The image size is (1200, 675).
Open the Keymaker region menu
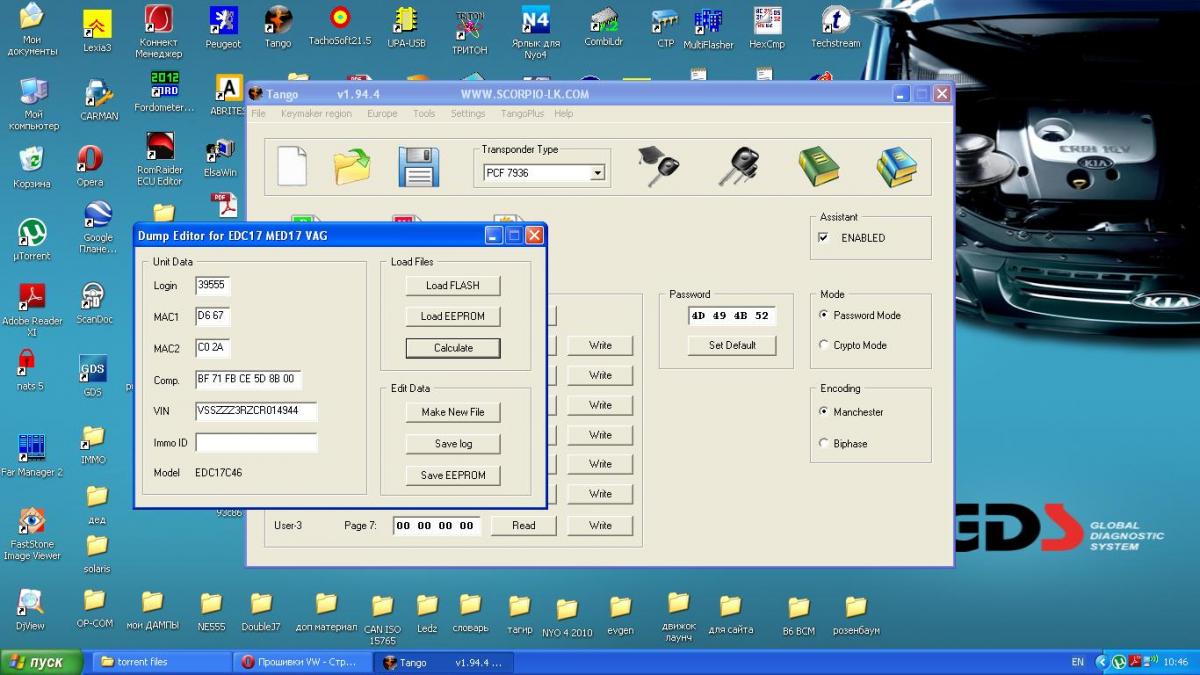pyautogui.click(x=316, y=114)
